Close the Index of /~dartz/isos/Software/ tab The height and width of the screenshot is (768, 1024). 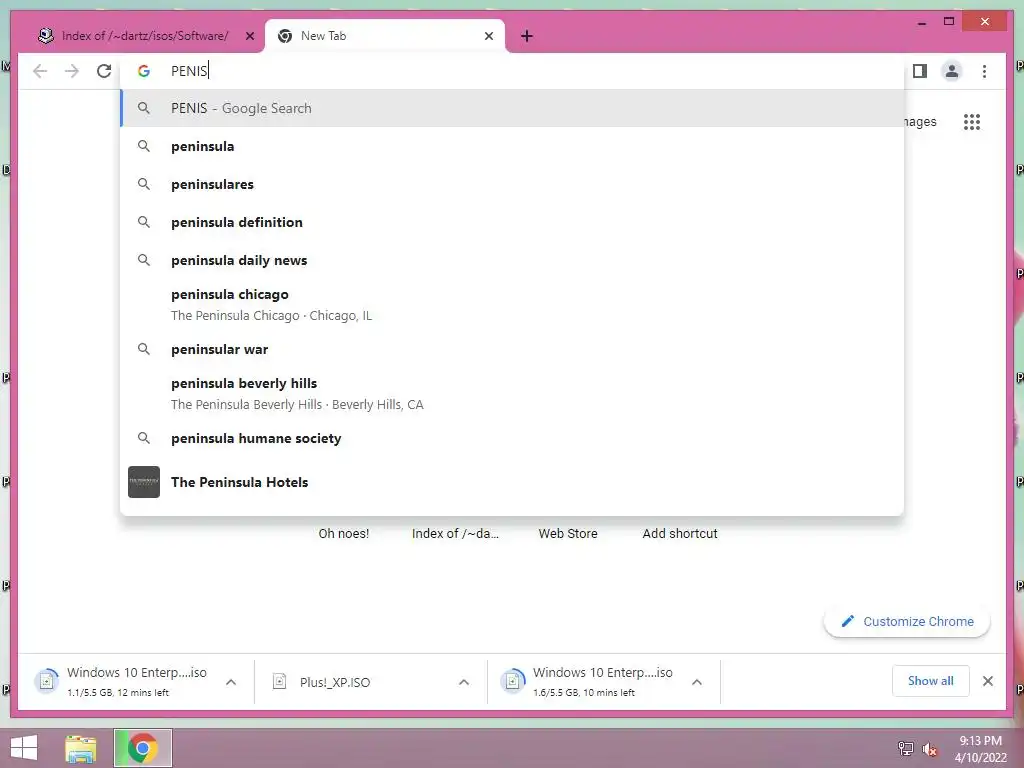[249, 36]
